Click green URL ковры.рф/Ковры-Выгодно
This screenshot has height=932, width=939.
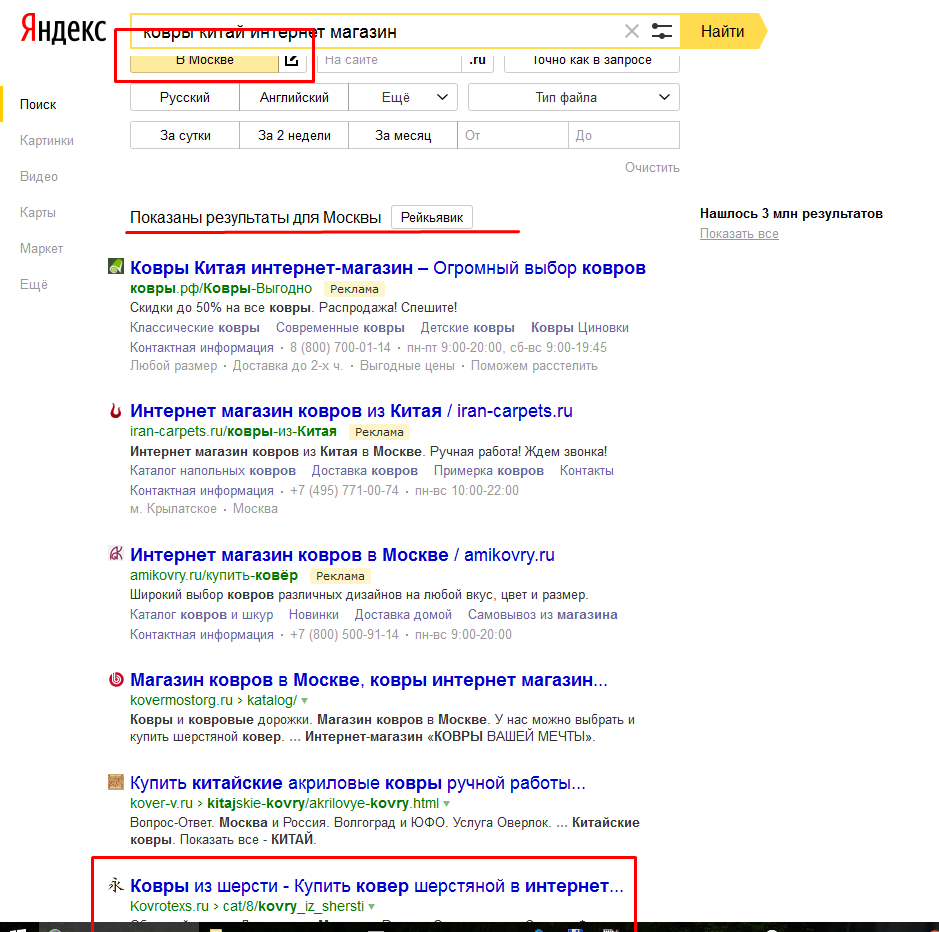(x=221, y=288)
